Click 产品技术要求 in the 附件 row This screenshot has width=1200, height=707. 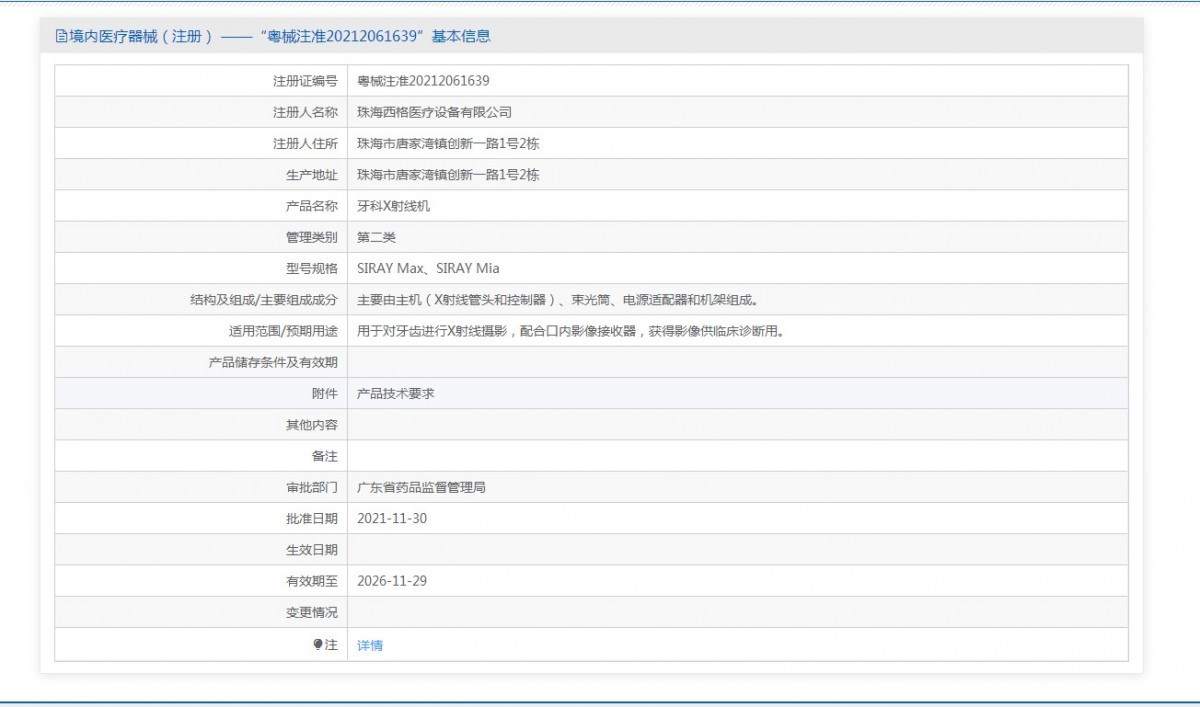(395, 393)
